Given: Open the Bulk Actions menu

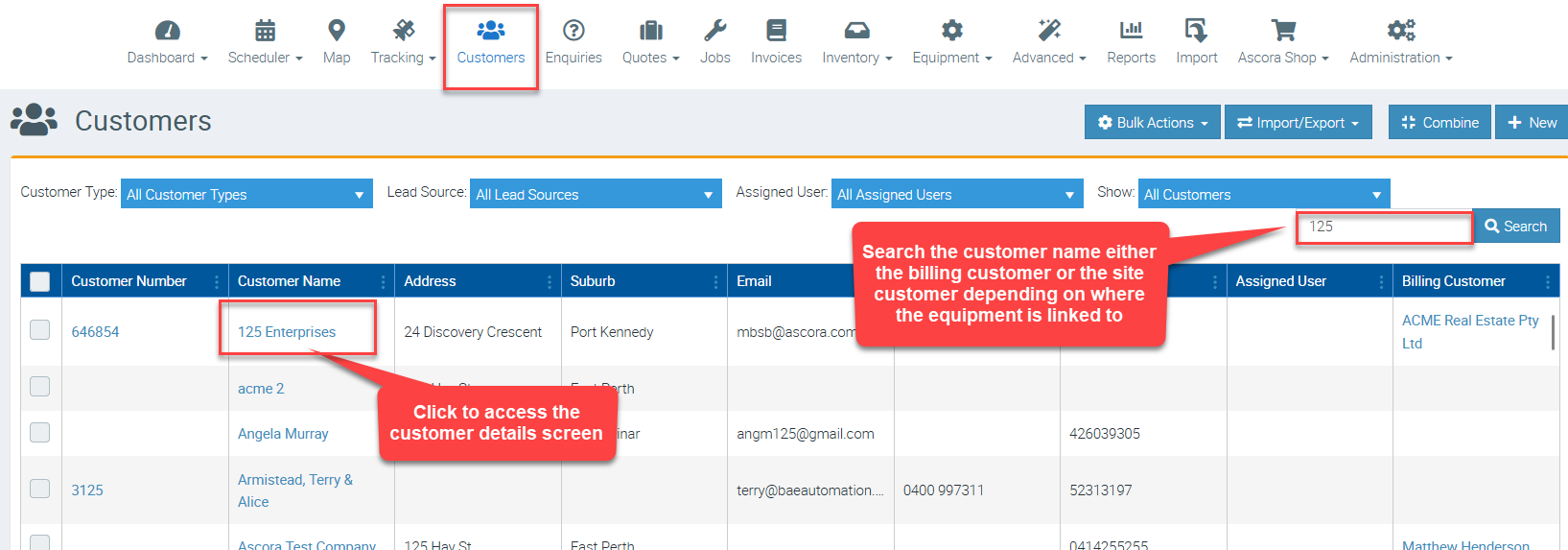Looking at the screenshot, I should click(x=1152, y=123).
